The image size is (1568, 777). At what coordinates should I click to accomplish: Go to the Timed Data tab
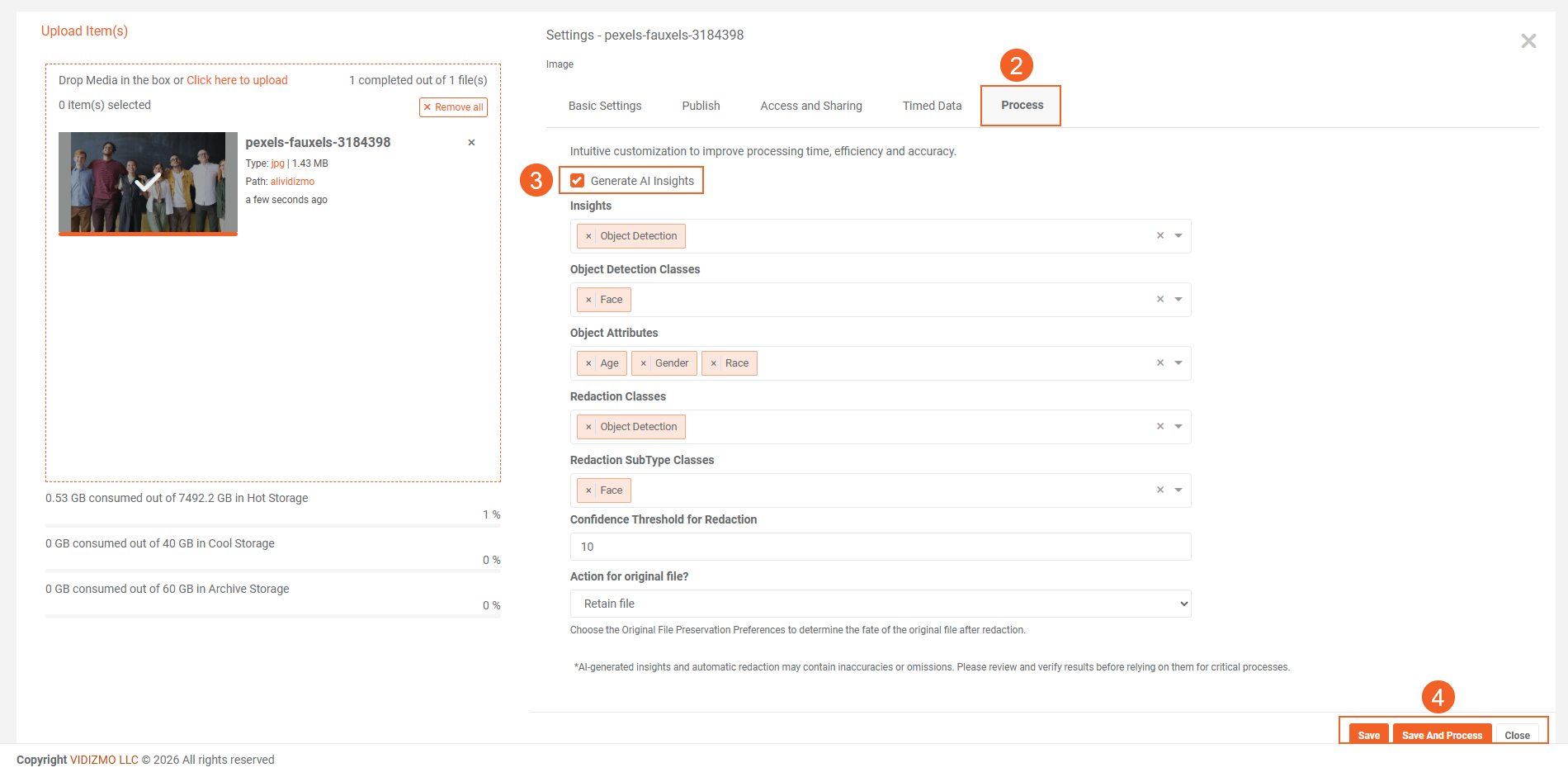(932, 106)
